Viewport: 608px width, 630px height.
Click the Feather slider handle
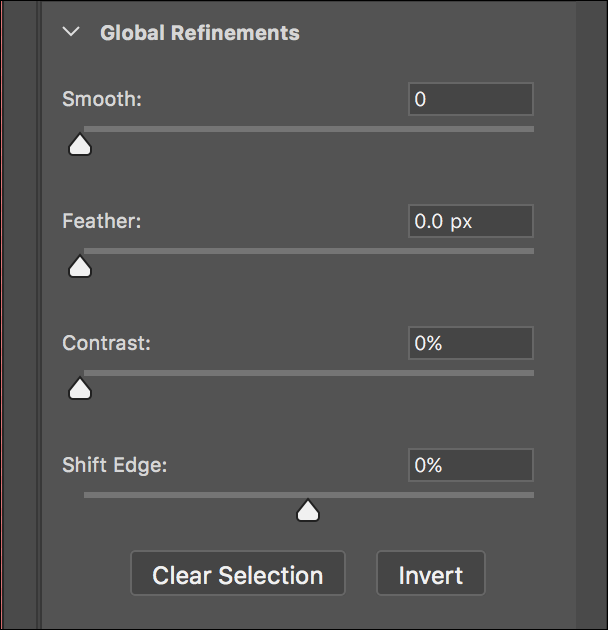tap(80, 266)
